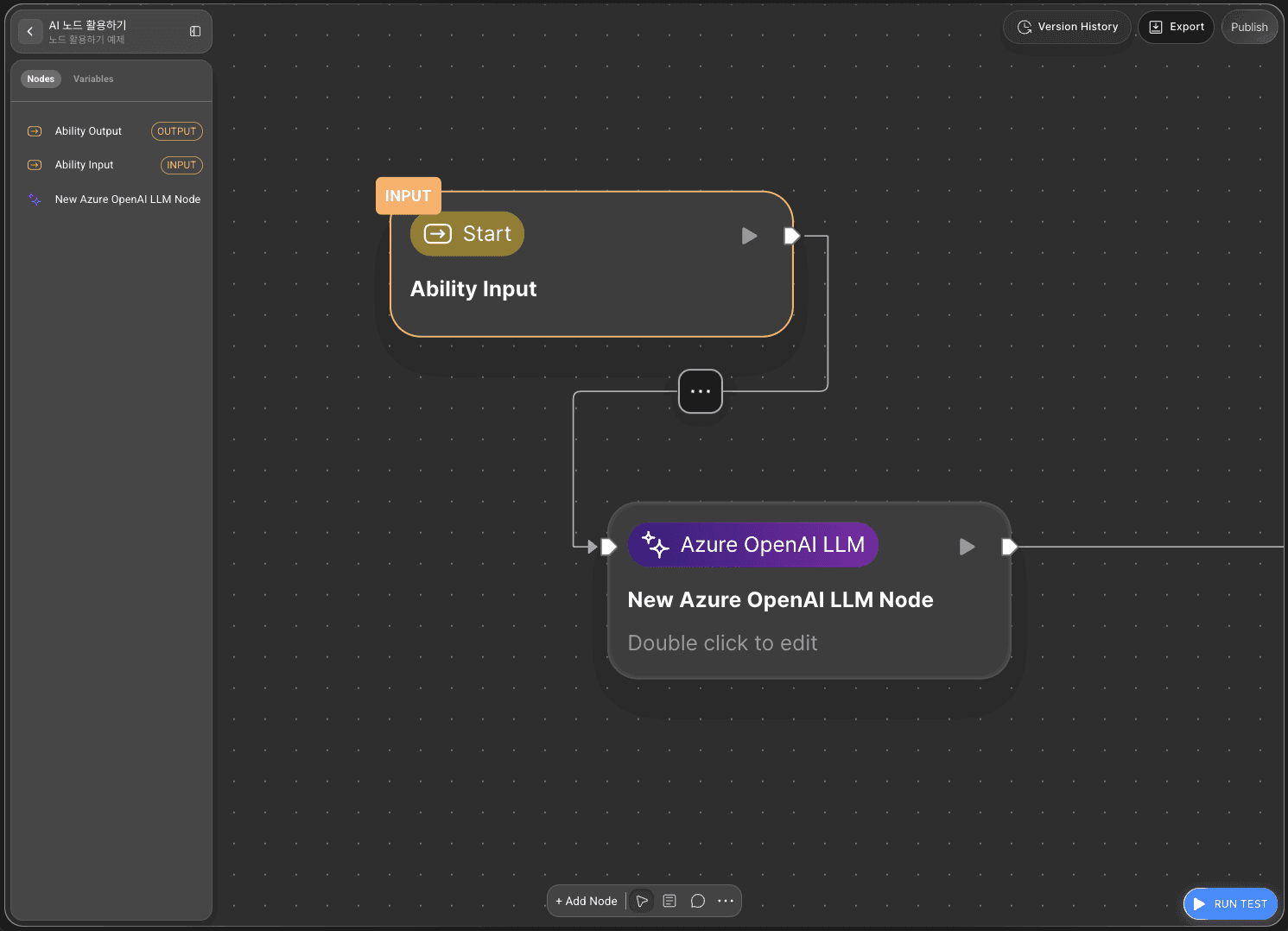Run the Ability Input node with play icon
The width and height of the screenshot is (1288, 931).
coord(750,236)
